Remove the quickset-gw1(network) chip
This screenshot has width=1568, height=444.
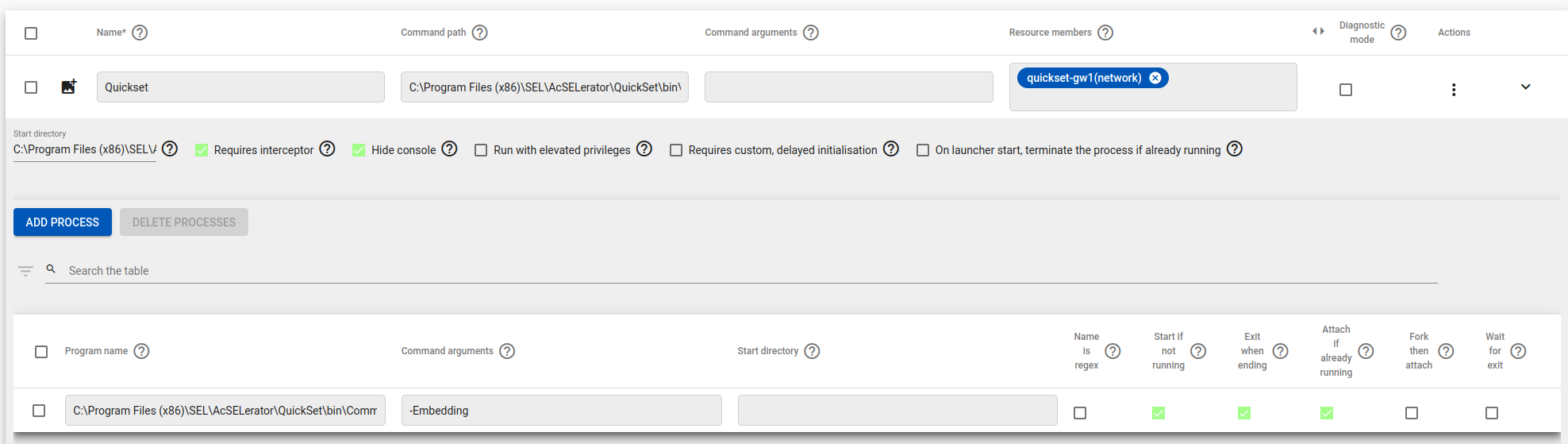[x=1155, y=78]
